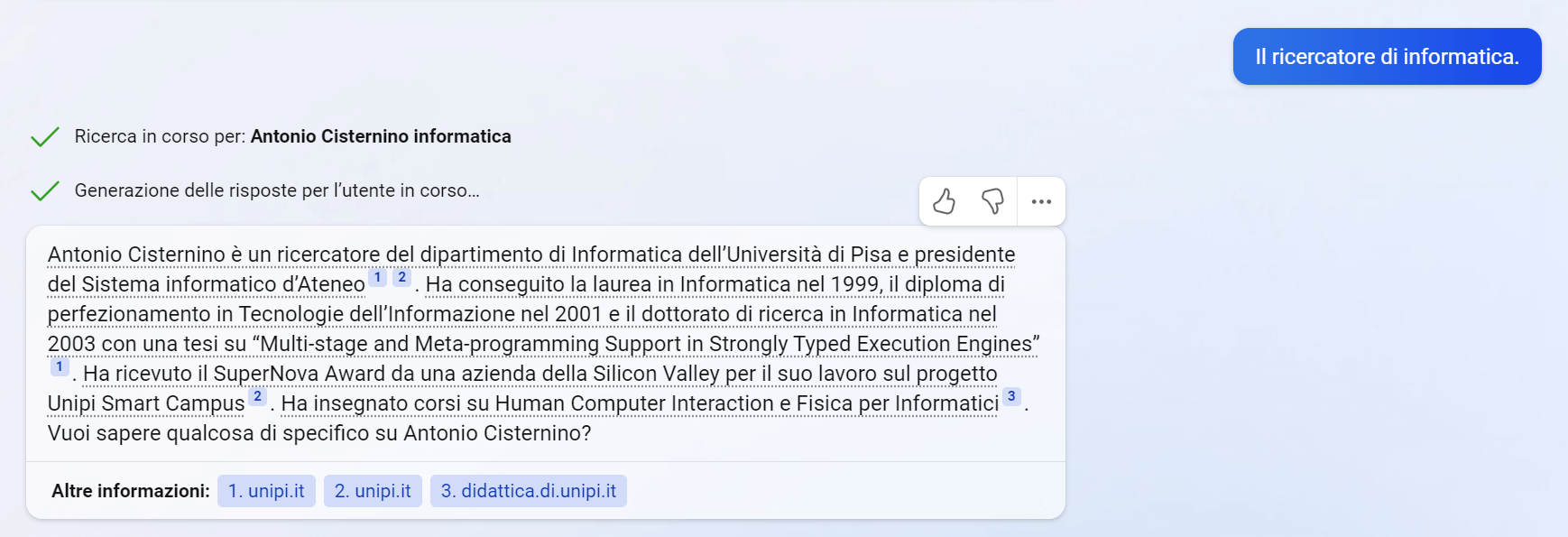Open the '2. unipi.it' source link
The width and height of the screenshot is (1568, 537).
[x=373, y=491]
